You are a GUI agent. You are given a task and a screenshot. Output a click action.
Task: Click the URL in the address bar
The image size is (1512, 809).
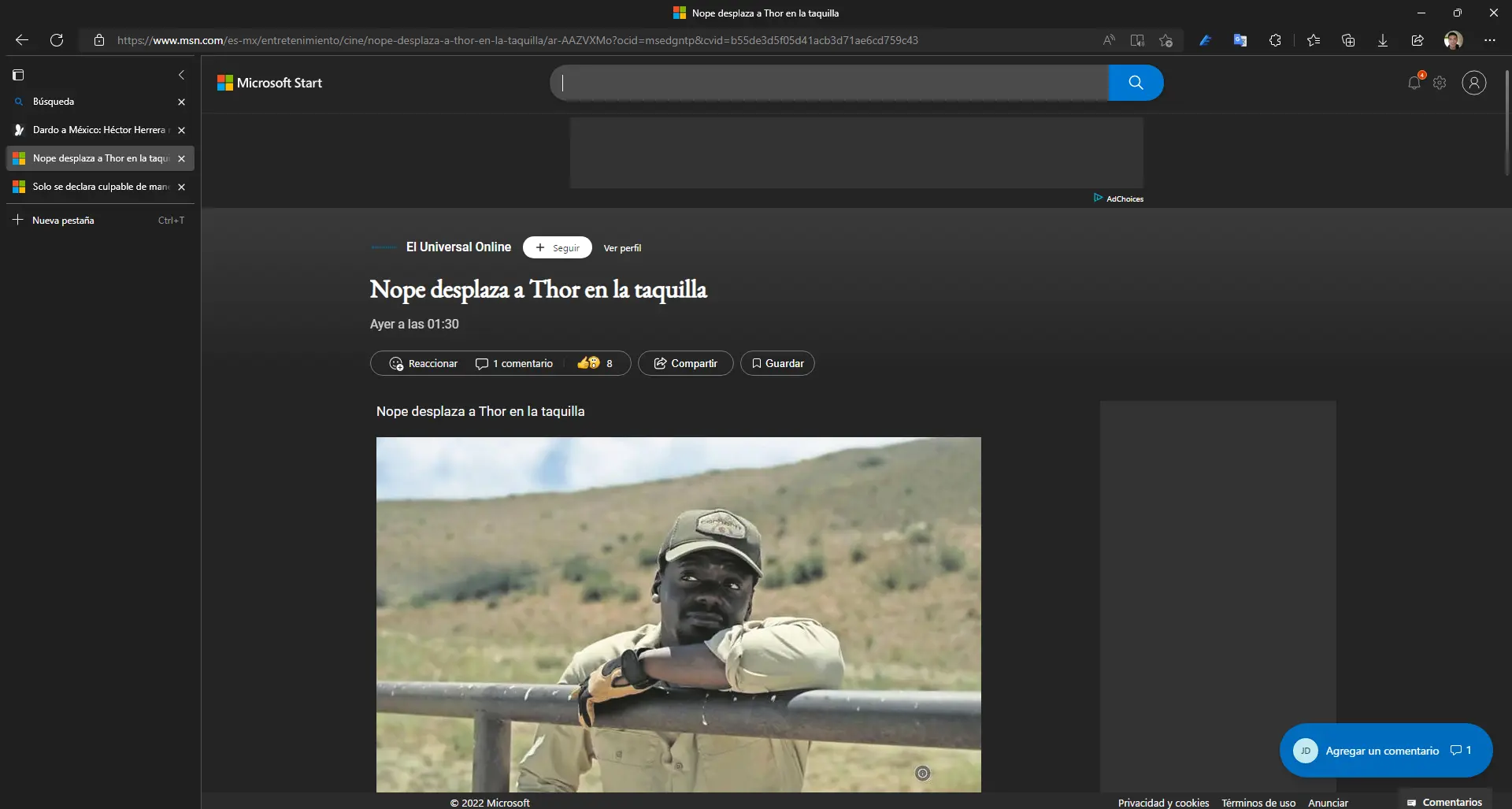coord(517,40)
